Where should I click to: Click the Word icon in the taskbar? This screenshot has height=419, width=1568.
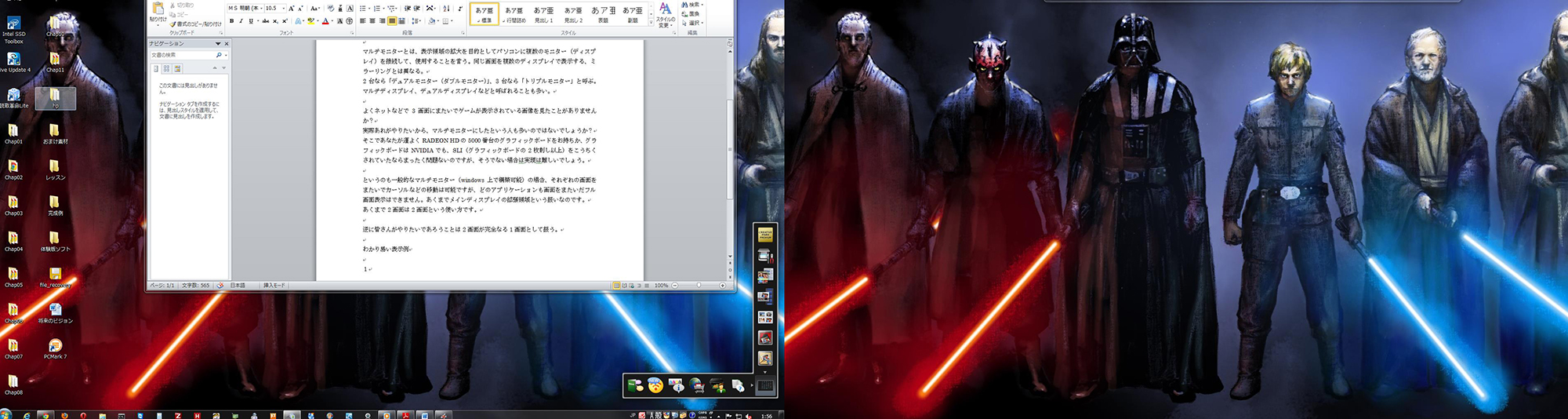coord(424,414)
